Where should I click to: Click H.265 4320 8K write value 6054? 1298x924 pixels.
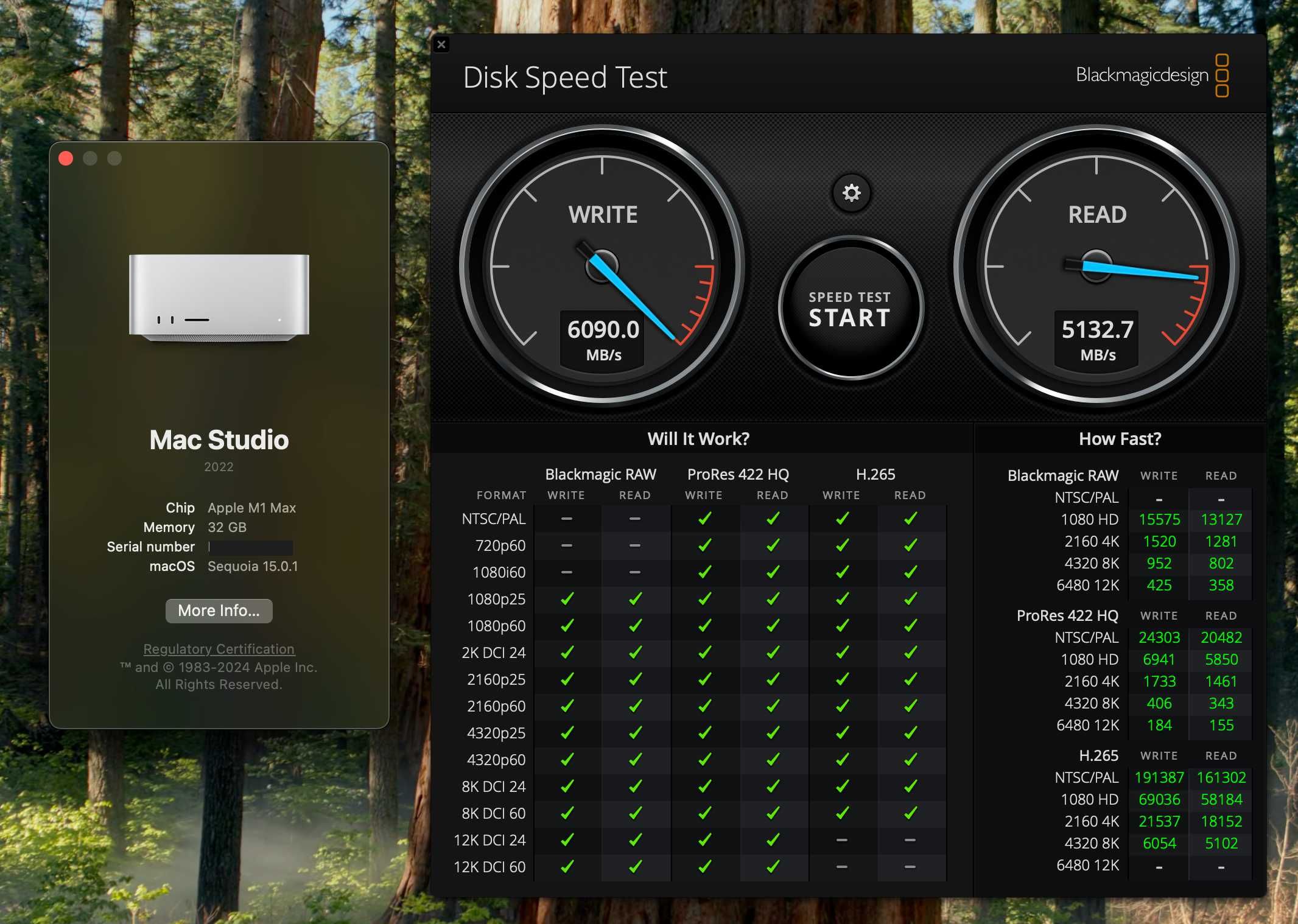coord(1159,843)
